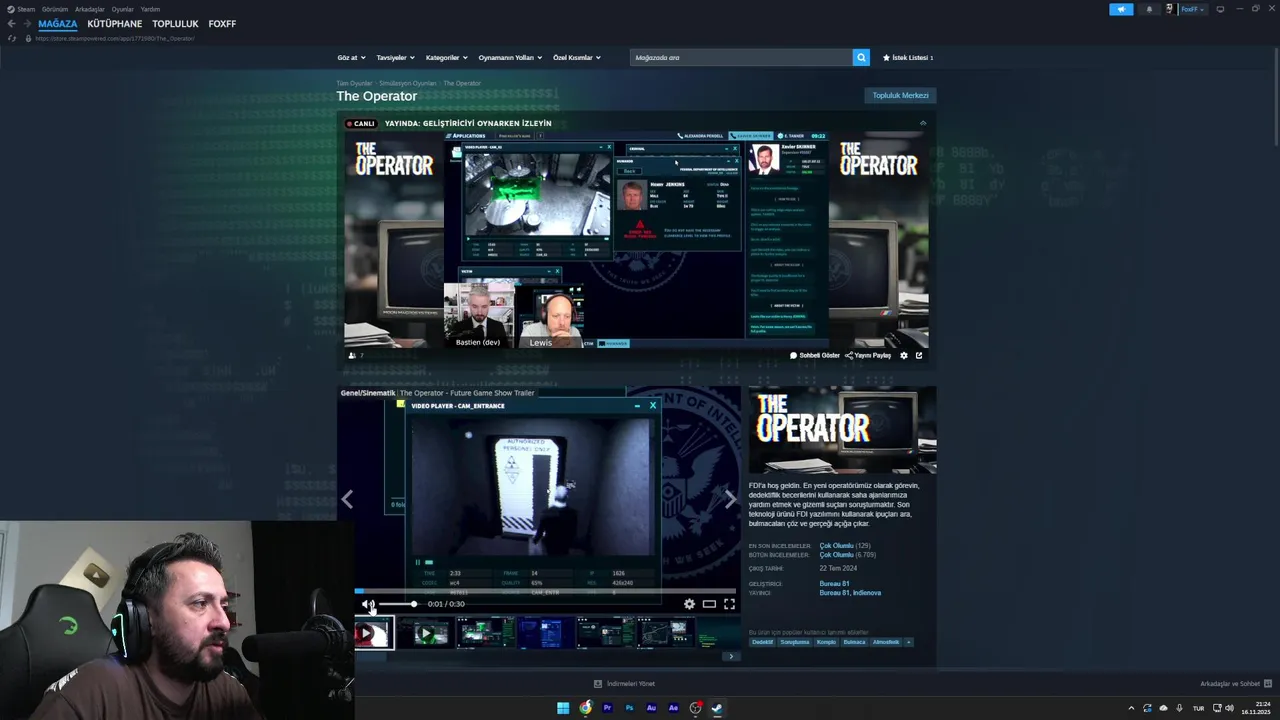Open the FoxFF account dropdown
The image size is (1280, 720).
click(x=1192, y=9)
